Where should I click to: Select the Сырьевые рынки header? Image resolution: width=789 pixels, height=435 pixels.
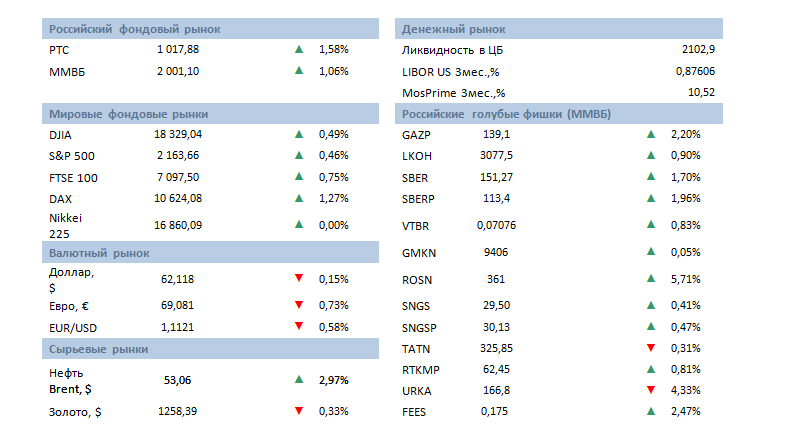tap(99, 349)
